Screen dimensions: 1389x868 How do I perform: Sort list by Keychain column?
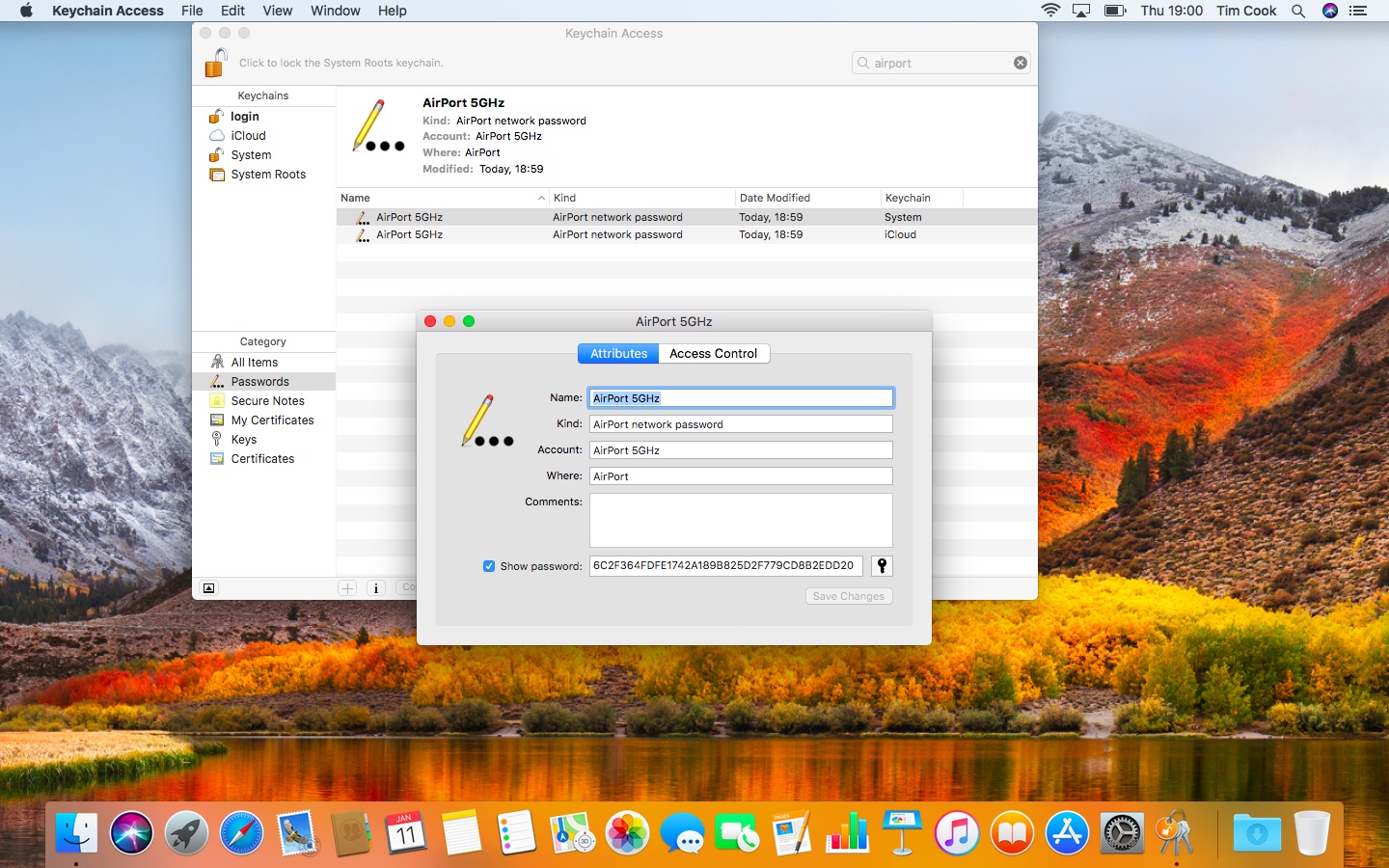point(922,198)
